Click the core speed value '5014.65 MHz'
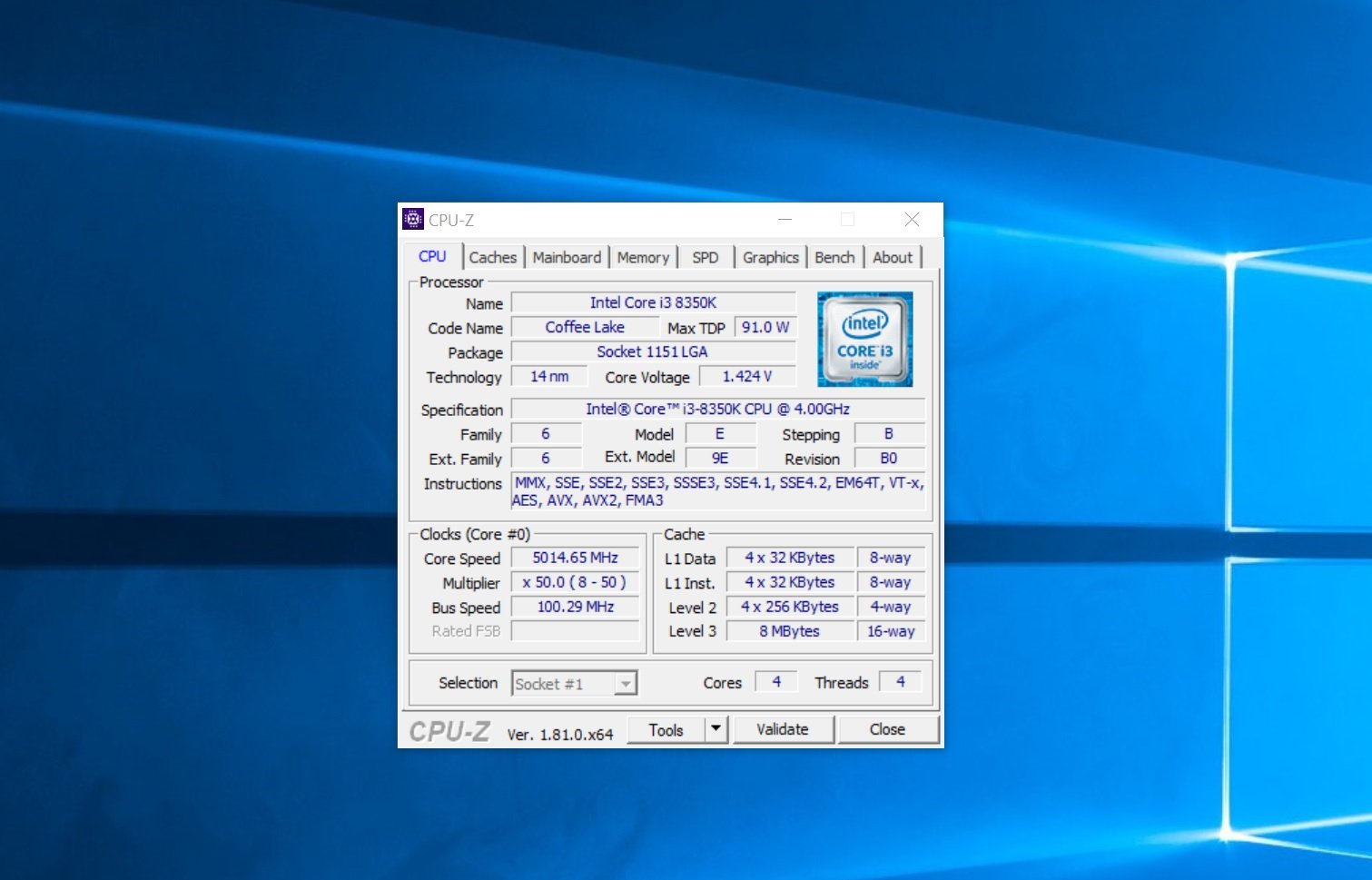This screenshot has height=880, width=1372. 575,558
